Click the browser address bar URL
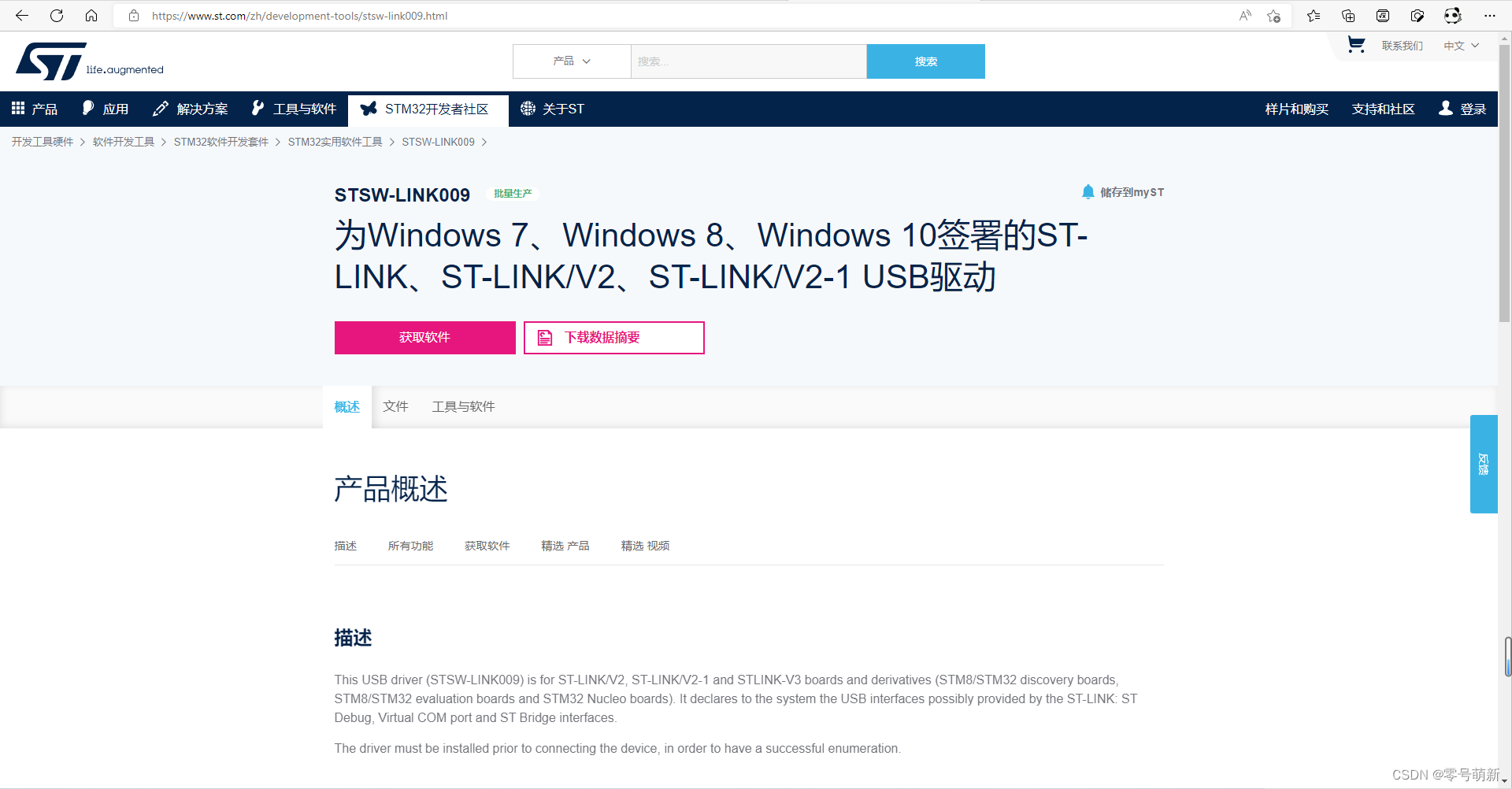This screenshot has height=789, width=1512. point(299,16)
